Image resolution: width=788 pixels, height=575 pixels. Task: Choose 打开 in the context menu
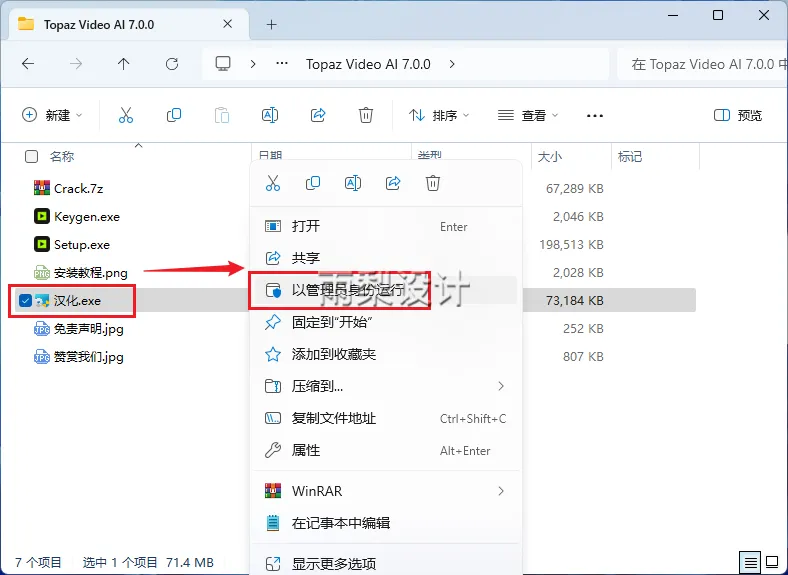pos(385,226)
